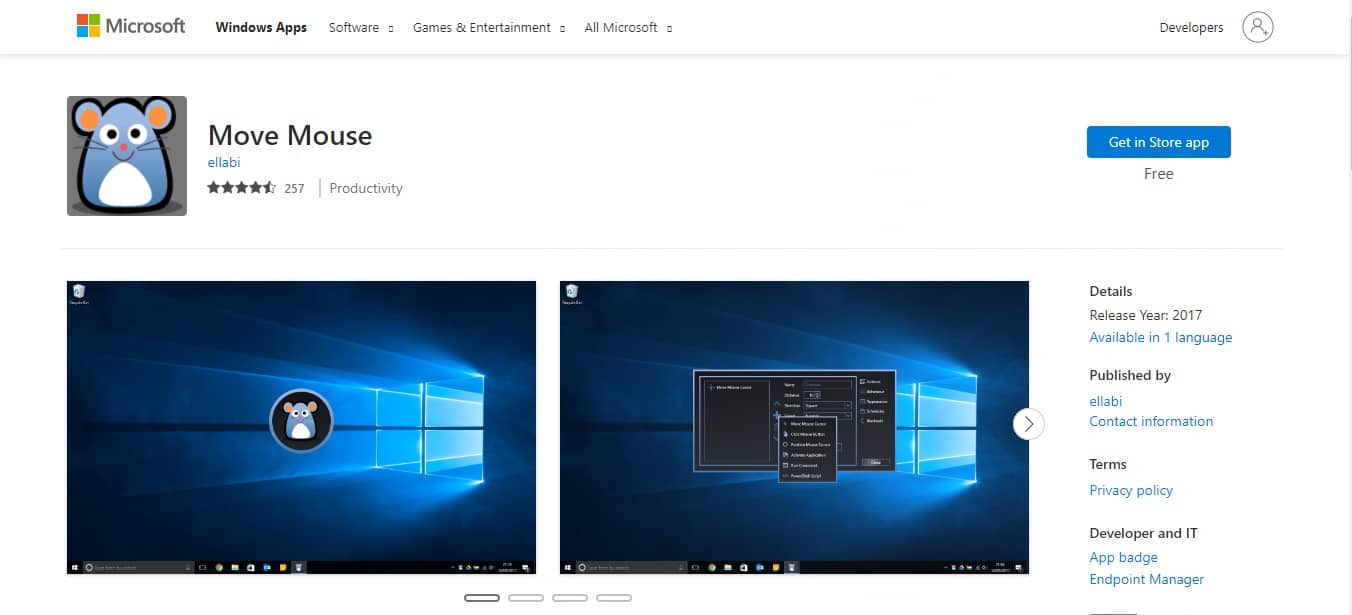The image size is (1352, 615).
Task: Expand the Software dropdown menu
Action: (361, 28)
